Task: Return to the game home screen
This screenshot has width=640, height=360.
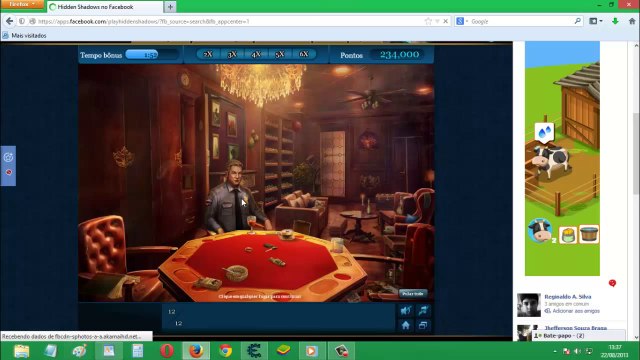Action: tap(406, 325)
